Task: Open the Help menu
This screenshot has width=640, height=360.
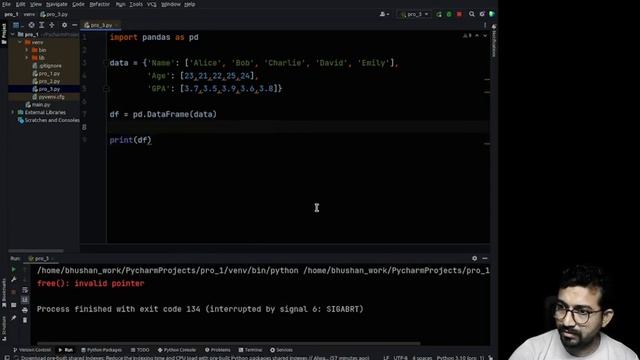Action: click(189, 4)
